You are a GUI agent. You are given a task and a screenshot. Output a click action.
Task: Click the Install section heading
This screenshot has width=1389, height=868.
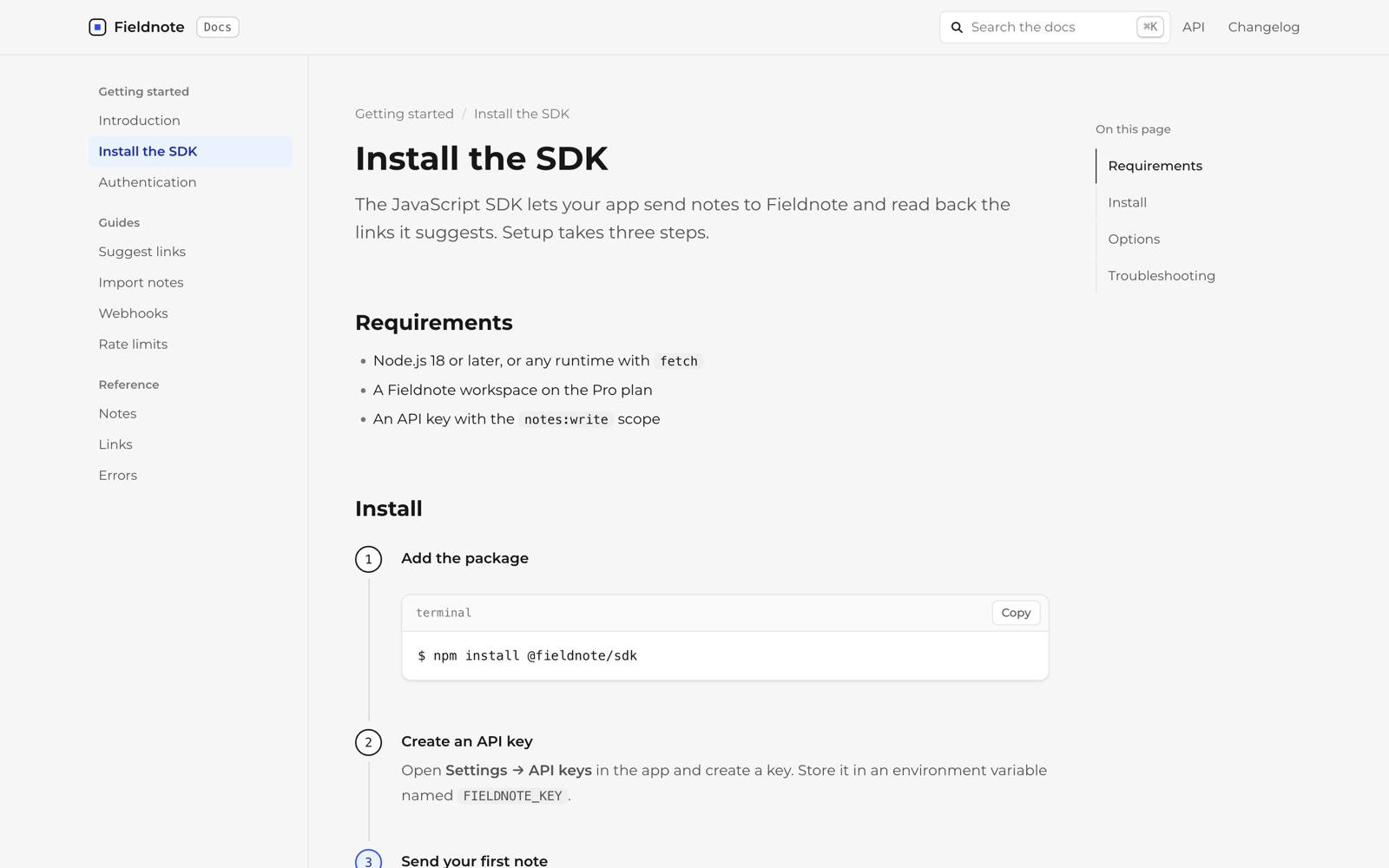coord(389,509)
